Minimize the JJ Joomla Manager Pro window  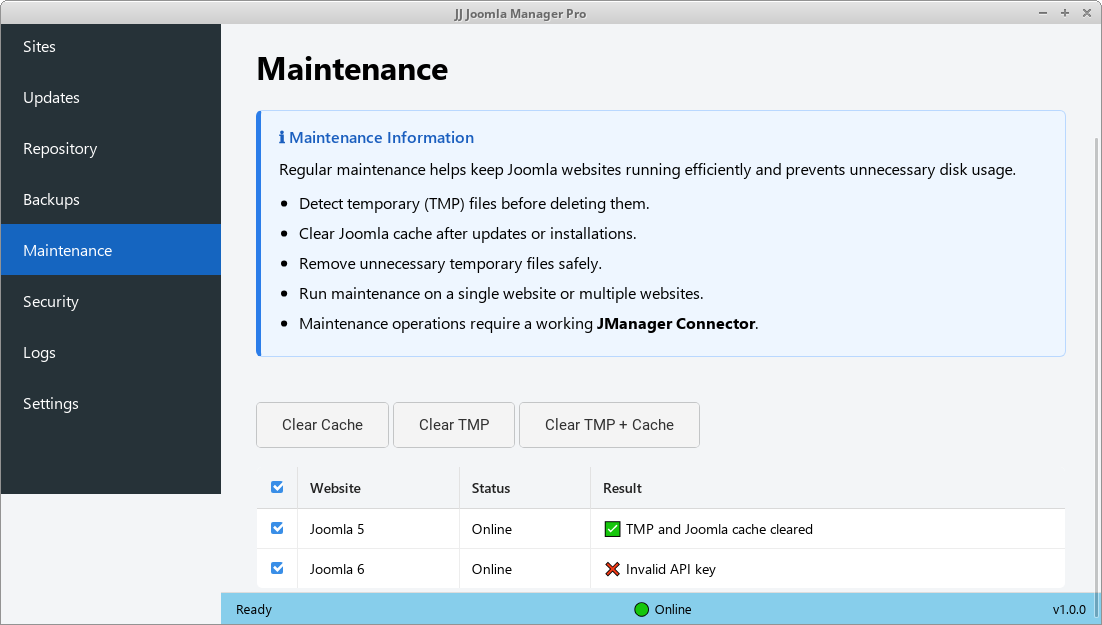point(1043,13)
